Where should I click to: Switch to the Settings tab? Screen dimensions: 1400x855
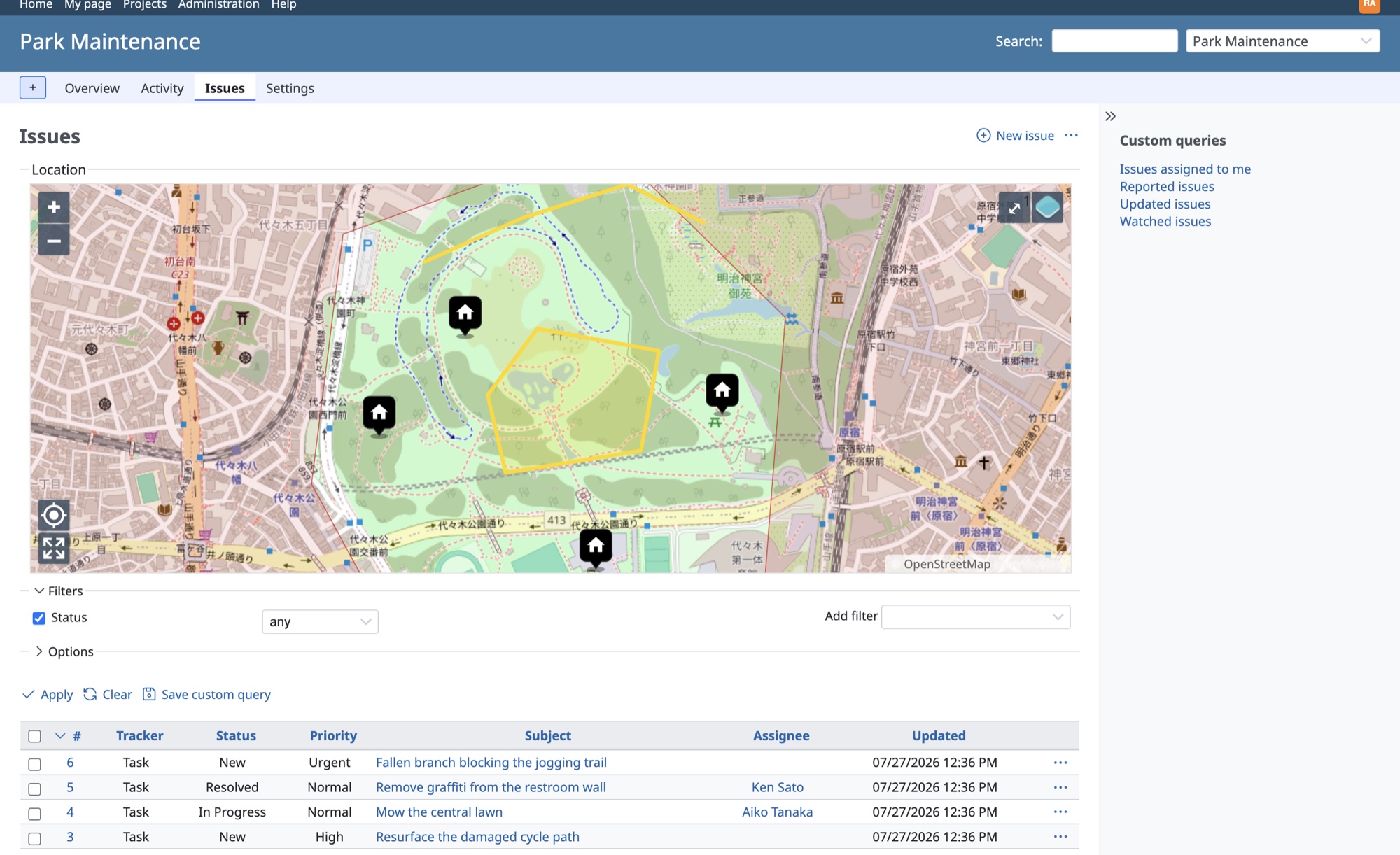(x=290, y=88)
